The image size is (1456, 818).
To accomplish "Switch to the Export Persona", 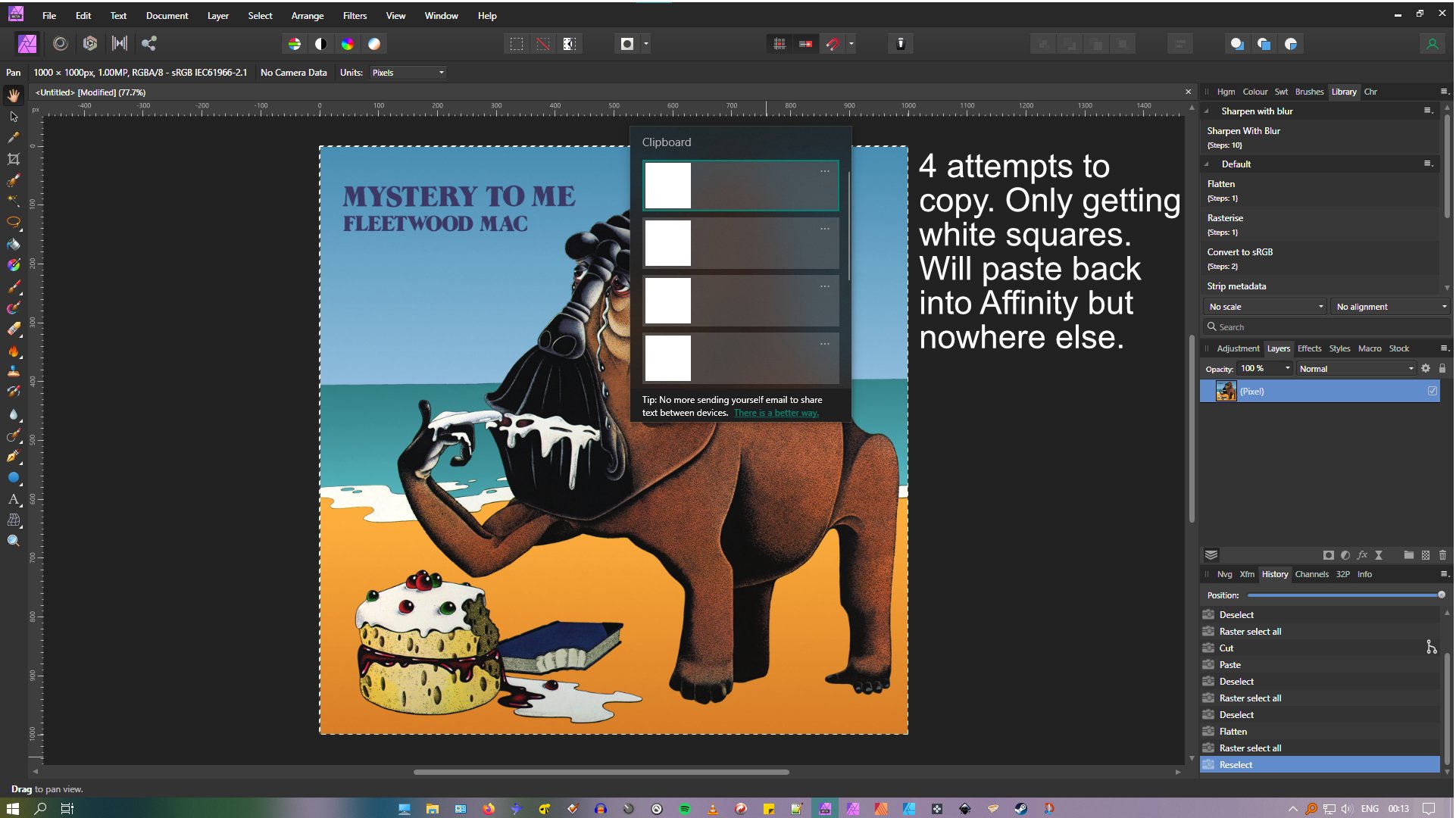I will coord(149,44).
